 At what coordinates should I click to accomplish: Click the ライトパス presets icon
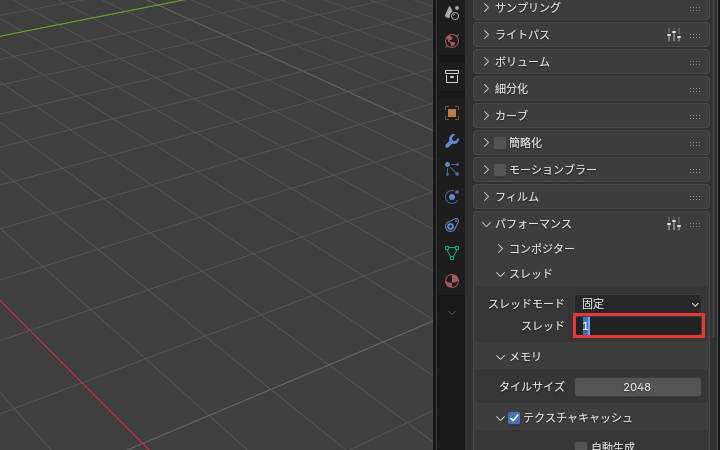point(674,35)
